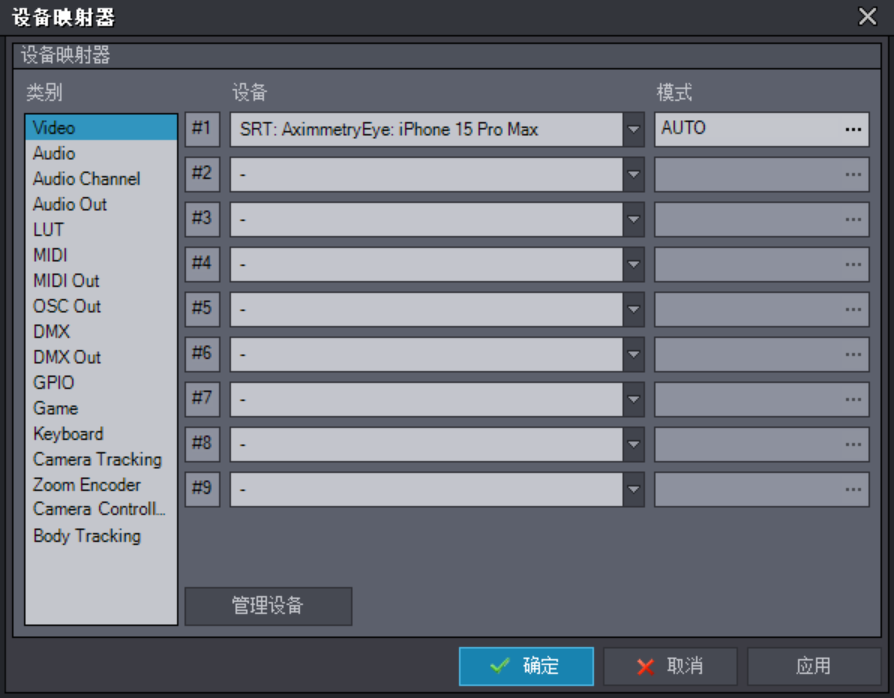Viewport: 894px width, 698px height.
Task: Click the #4 slot button
Action: (x=202, y=265)
